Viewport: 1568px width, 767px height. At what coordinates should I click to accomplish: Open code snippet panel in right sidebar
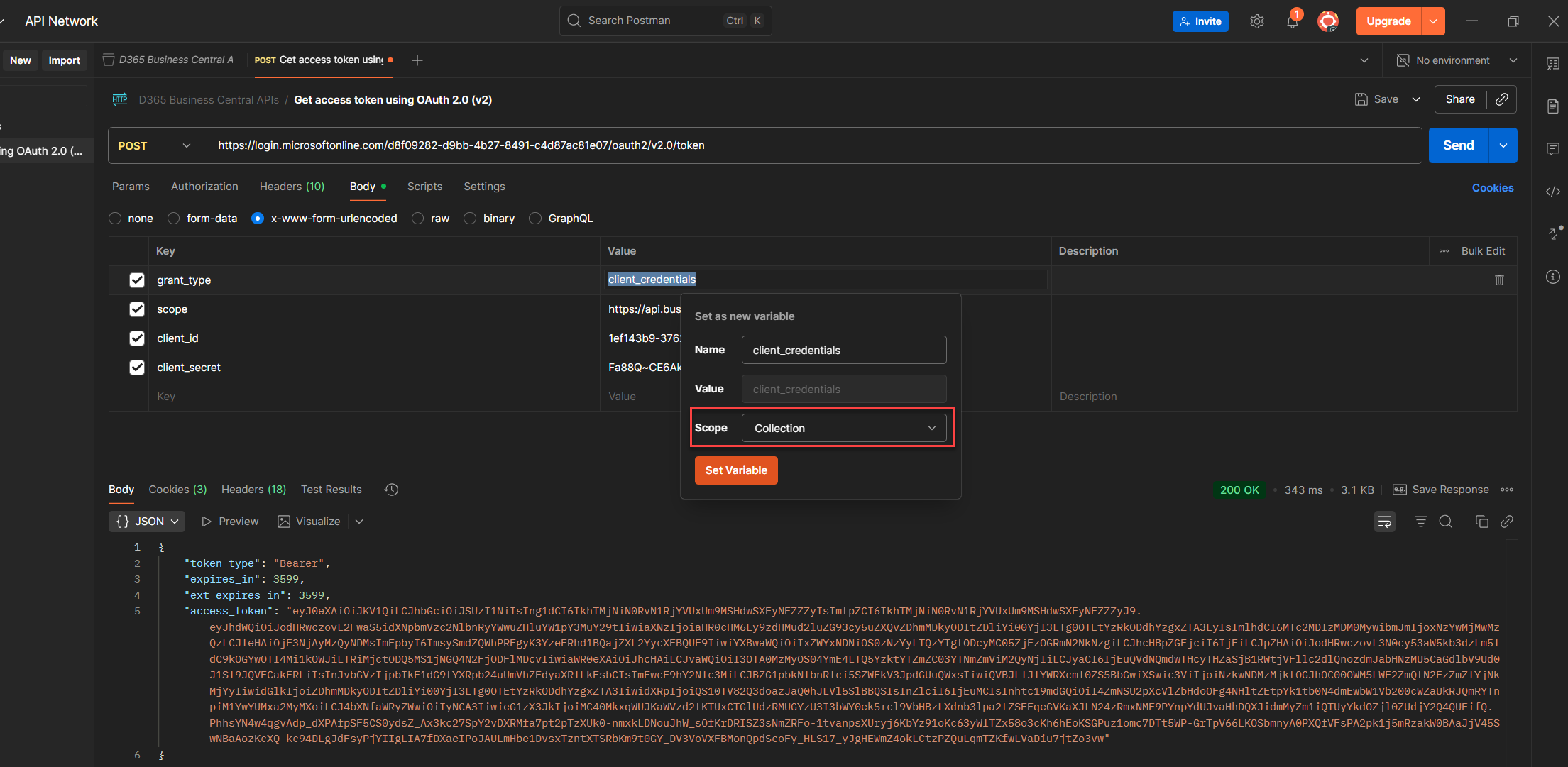tap(1553, 192)
